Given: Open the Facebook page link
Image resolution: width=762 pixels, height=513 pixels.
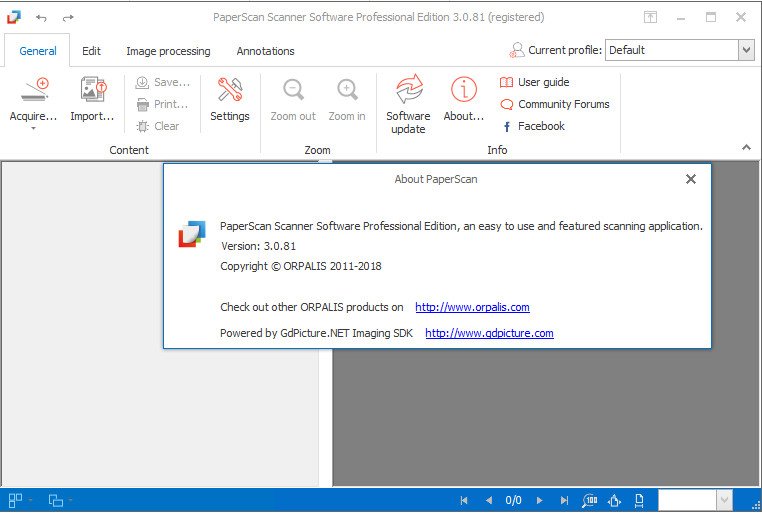Looking at the screenshot, I should pyautogui.click(x=533, y=126).
